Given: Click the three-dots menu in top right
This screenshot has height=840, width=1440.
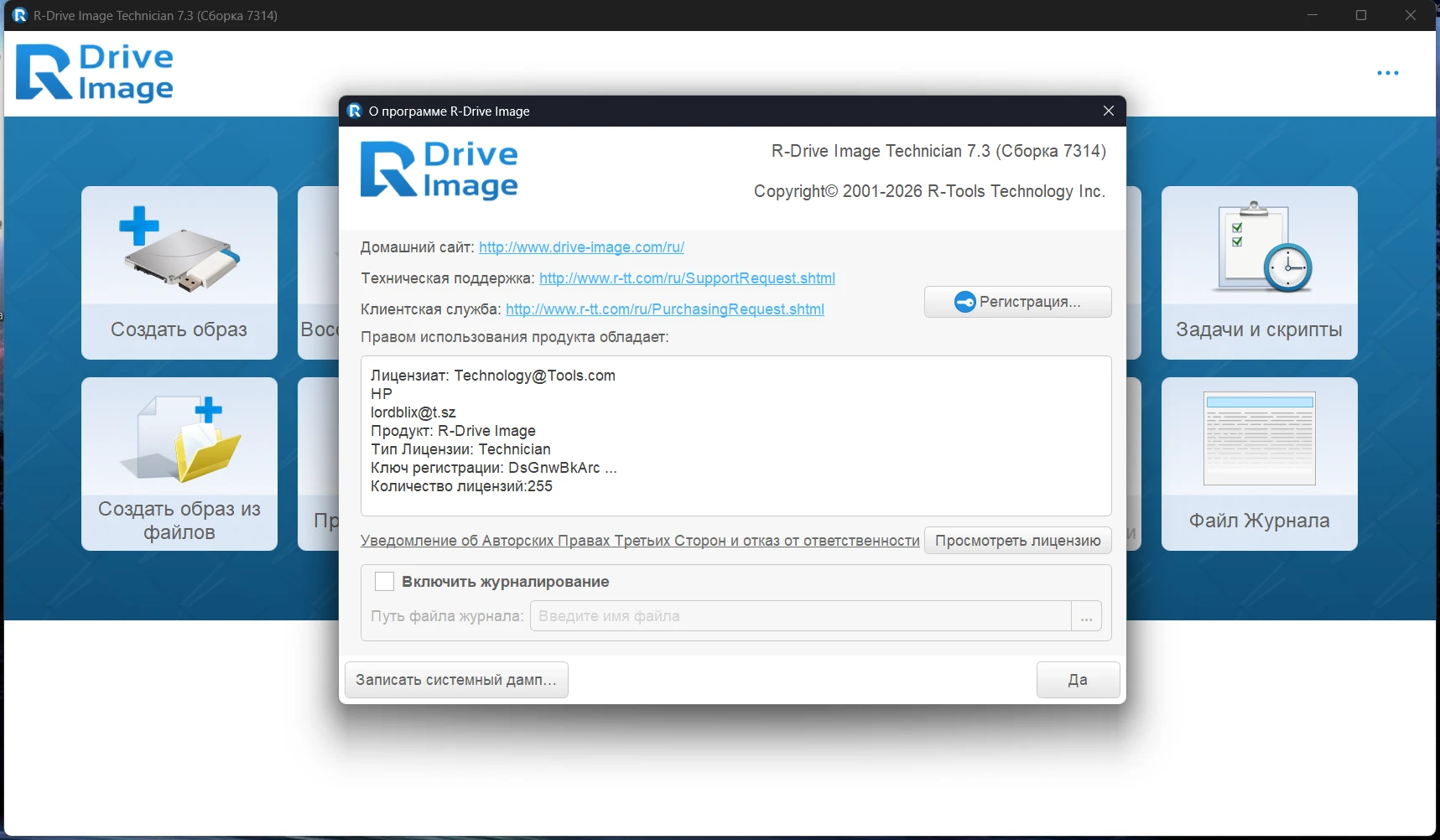Looking at the screenshot, I should click(x=1387, y=73).
